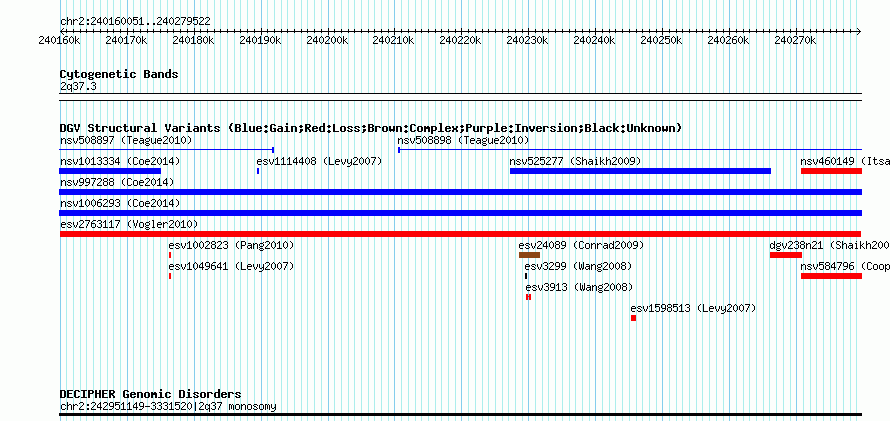Open the nsv460149 variant label
Image resolution: width=890 pixels, height=421 pixels.
tap(845, 161)
